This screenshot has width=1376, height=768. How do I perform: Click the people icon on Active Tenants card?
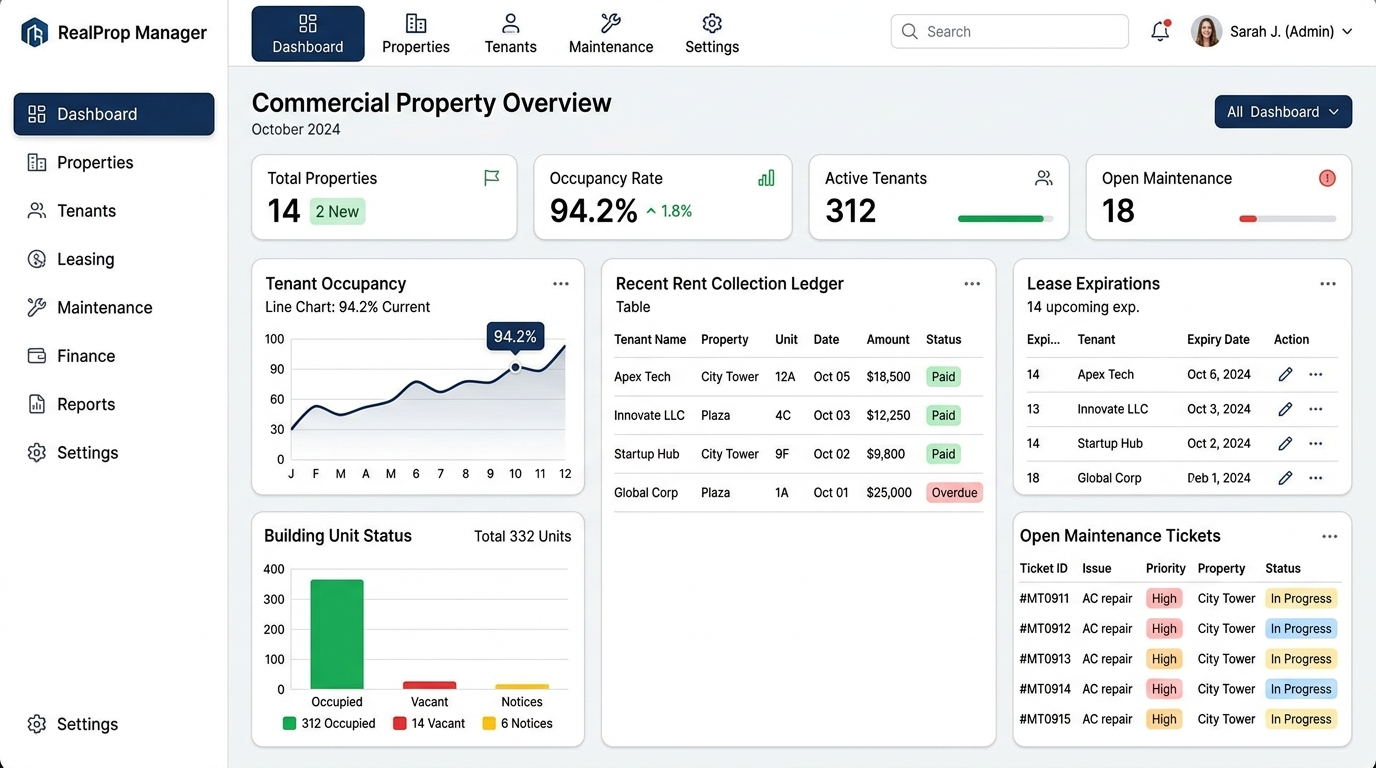click(x=1044, y=178)
